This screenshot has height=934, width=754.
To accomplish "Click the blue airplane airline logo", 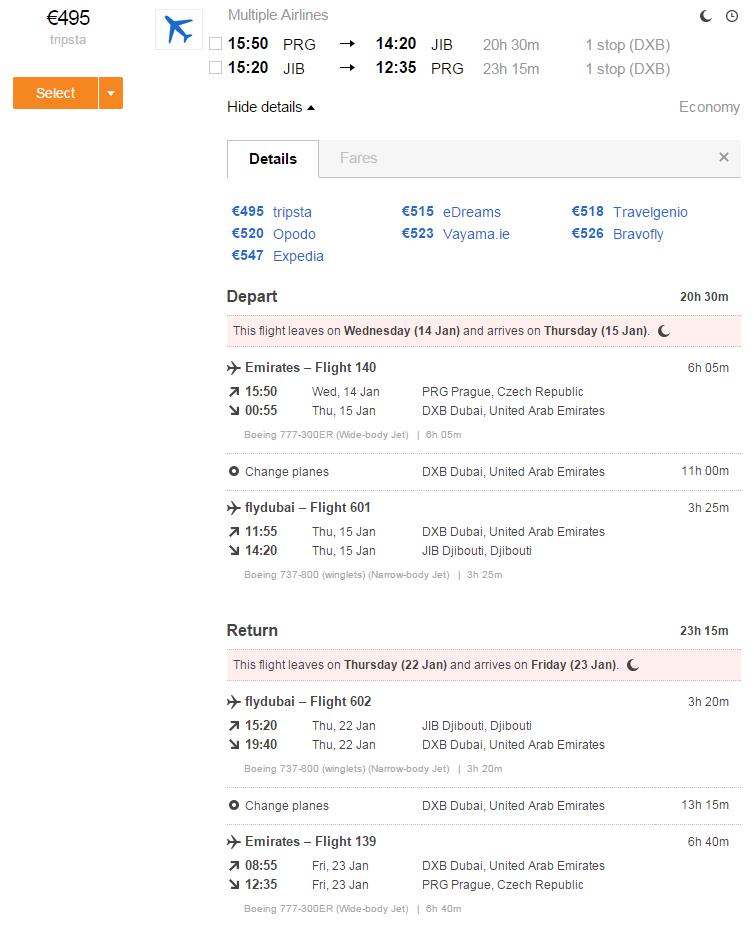I will [179, 29].
